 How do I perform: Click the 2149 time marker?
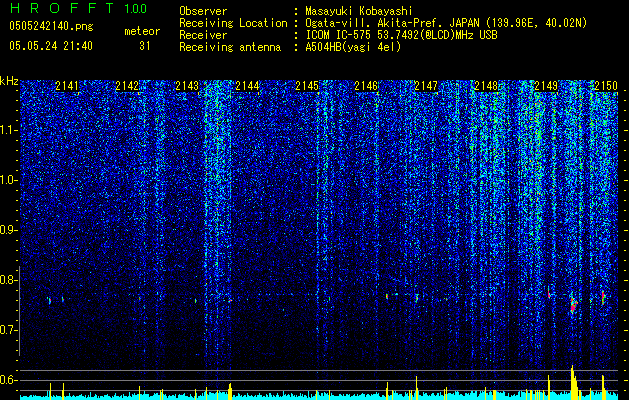pos(546,86)
